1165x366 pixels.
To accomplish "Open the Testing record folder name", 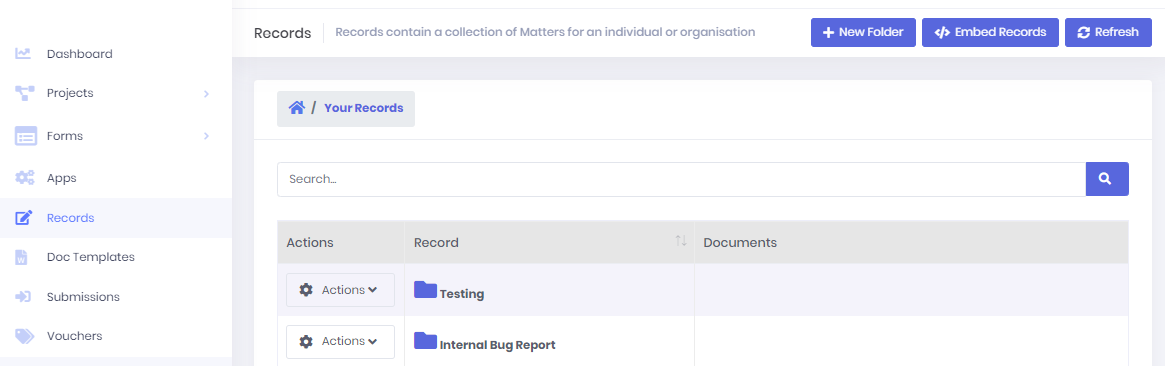I will [x=462, y=294].
